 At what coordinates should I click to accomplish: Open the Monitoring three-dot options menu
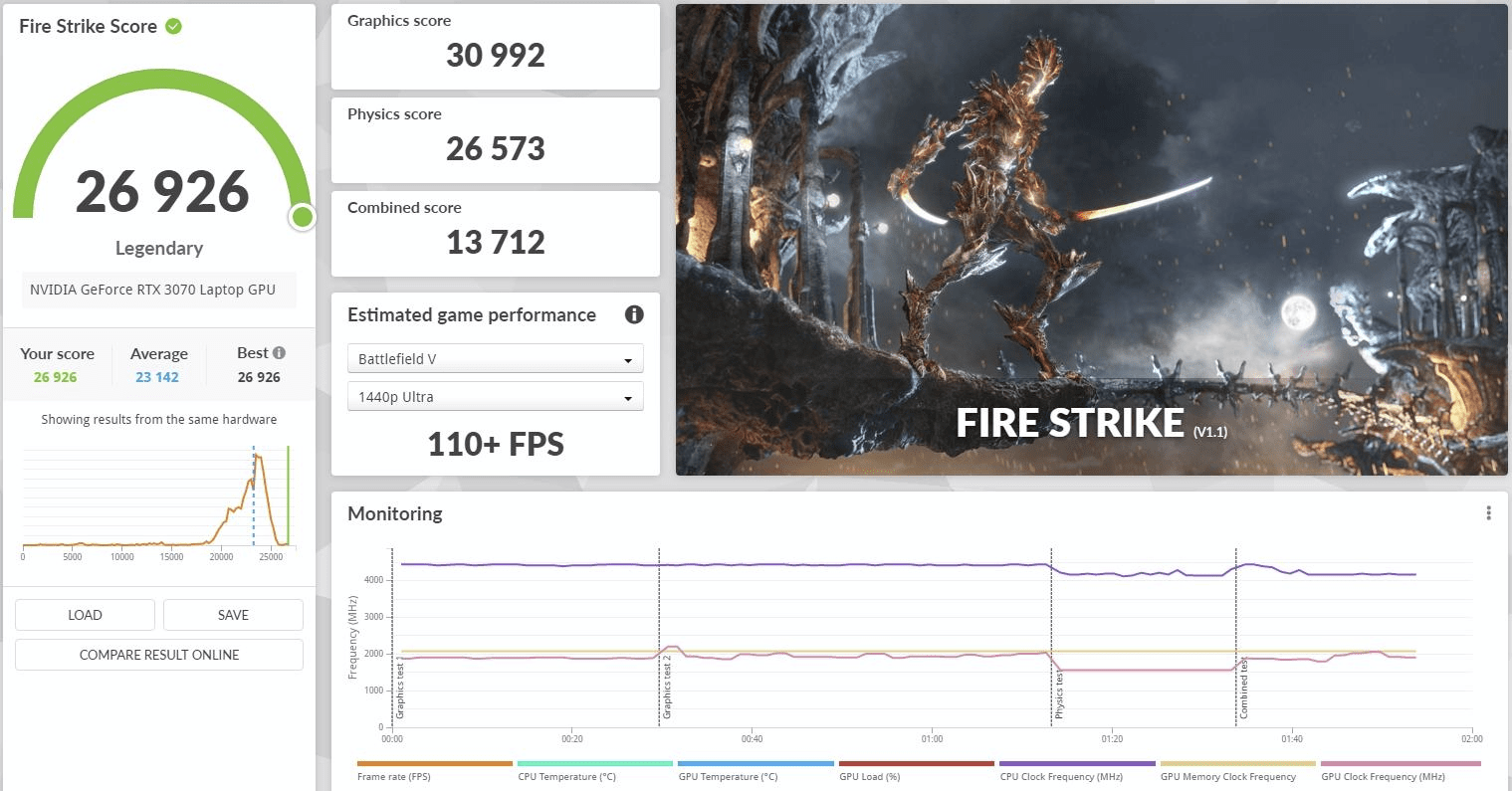pyautogui.click(x=1488, y=513)
